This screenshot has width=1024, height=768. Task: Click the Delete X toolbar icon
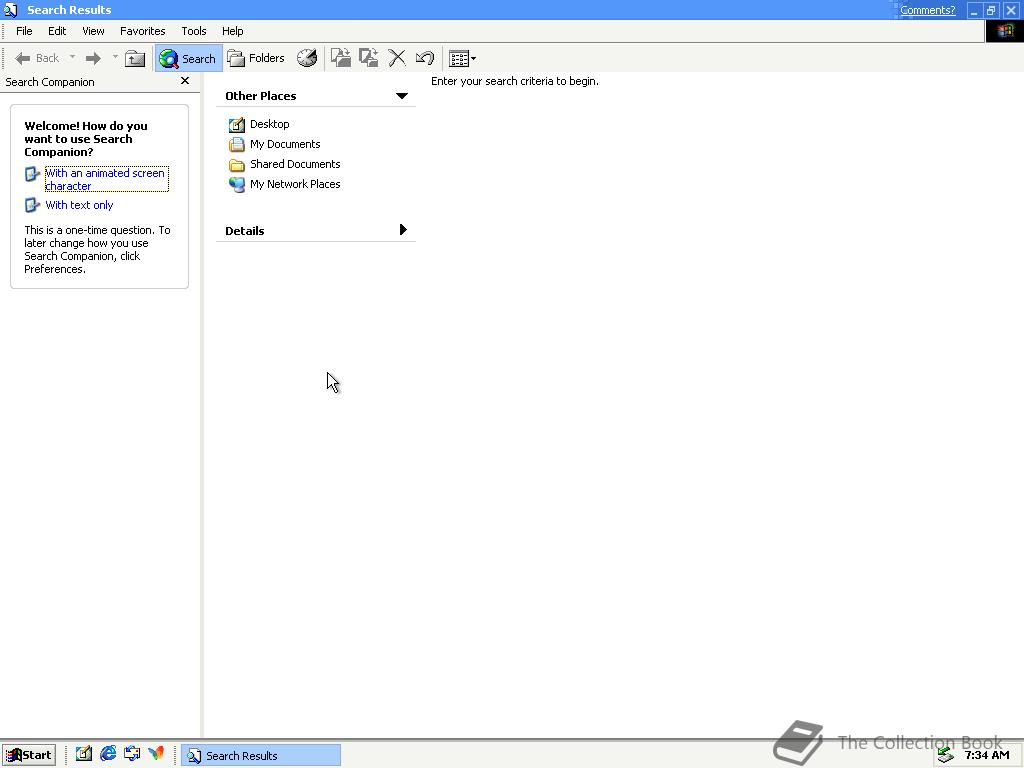(x=396, y=58)
